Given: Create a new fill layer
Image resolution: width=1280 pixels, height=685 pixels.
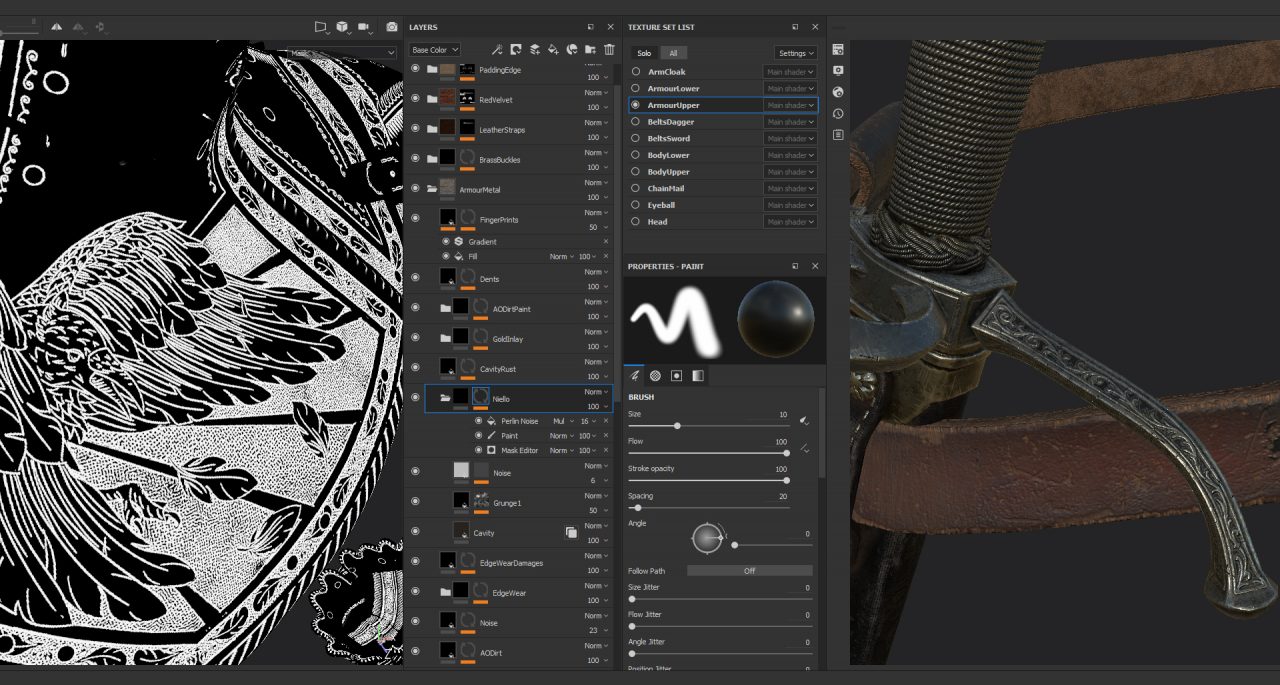Looking at the screenshot, I should [x=555, y=49].
